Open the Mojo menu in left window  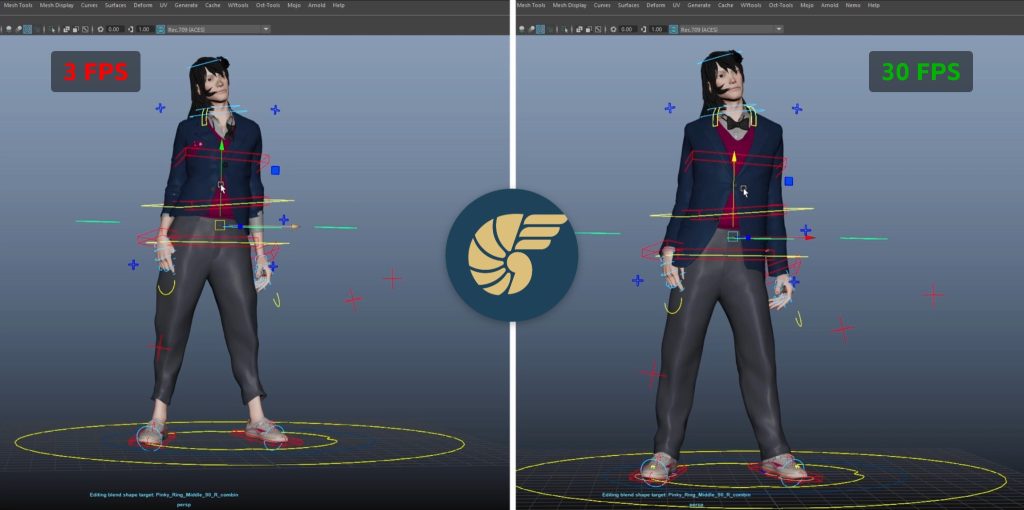point(295,5)
